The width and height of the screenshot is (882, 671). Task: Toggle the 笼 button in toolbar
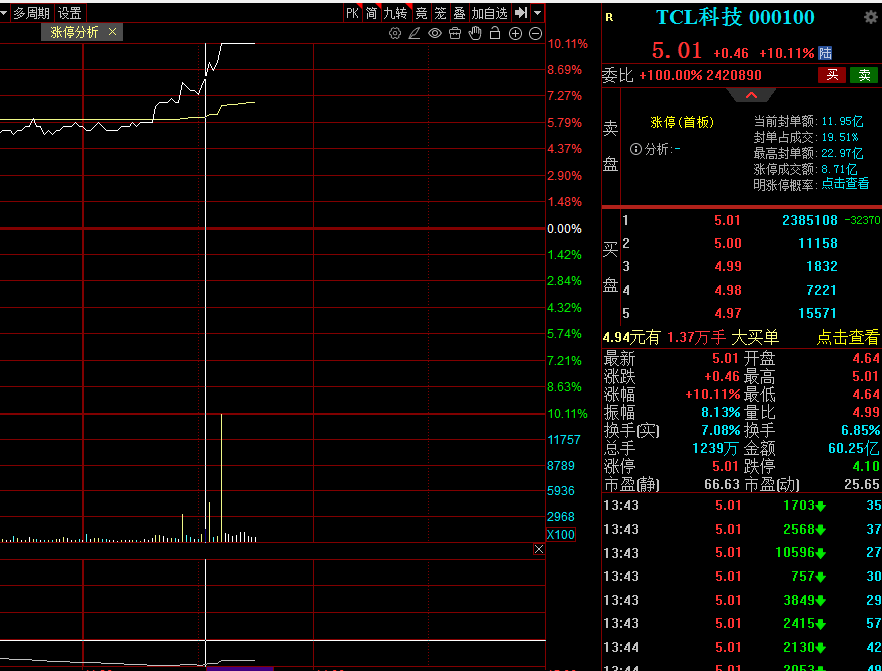click(440, 12)
